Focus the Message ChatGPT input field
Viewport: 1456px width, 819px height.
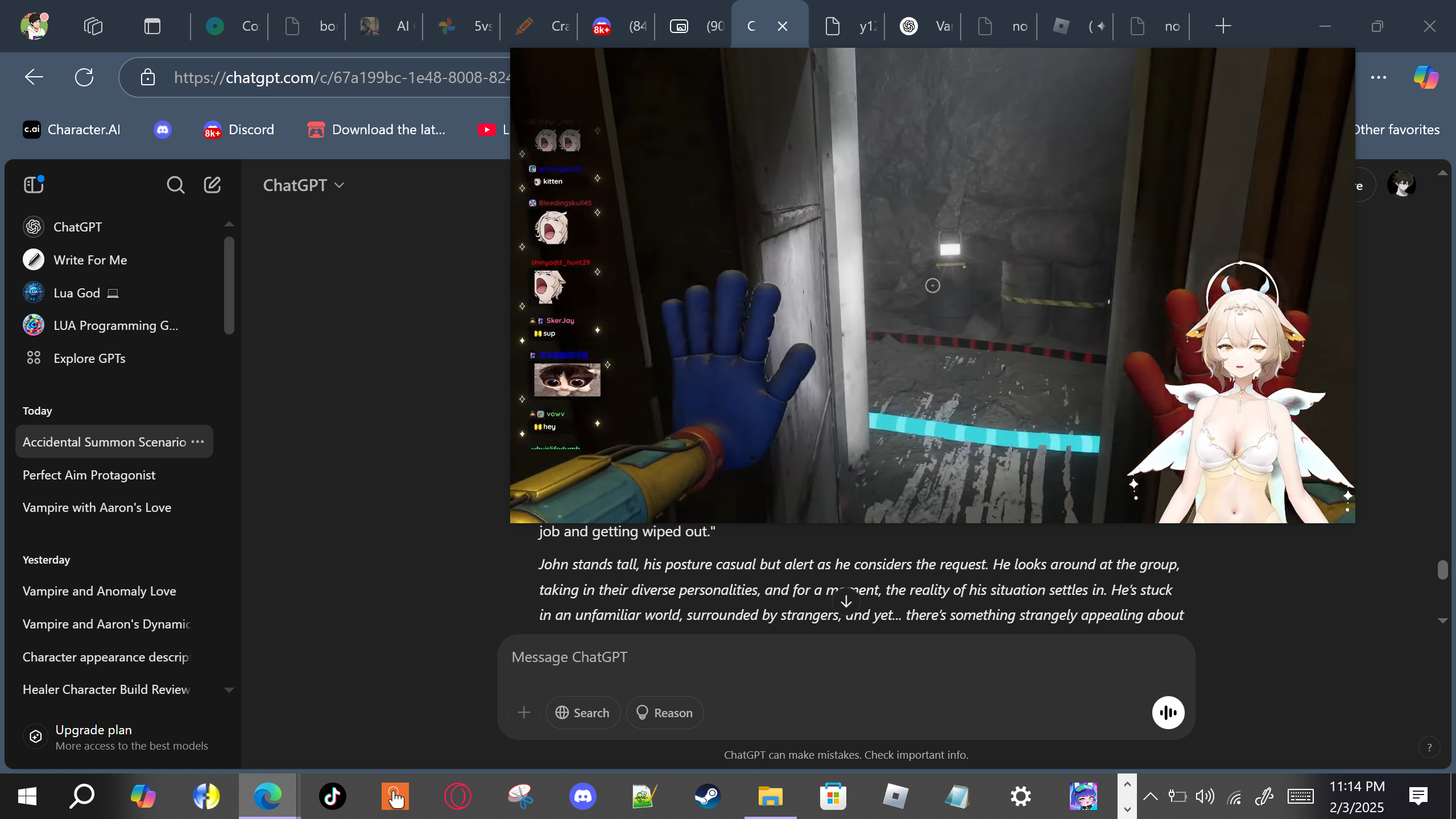pos(846,657)
